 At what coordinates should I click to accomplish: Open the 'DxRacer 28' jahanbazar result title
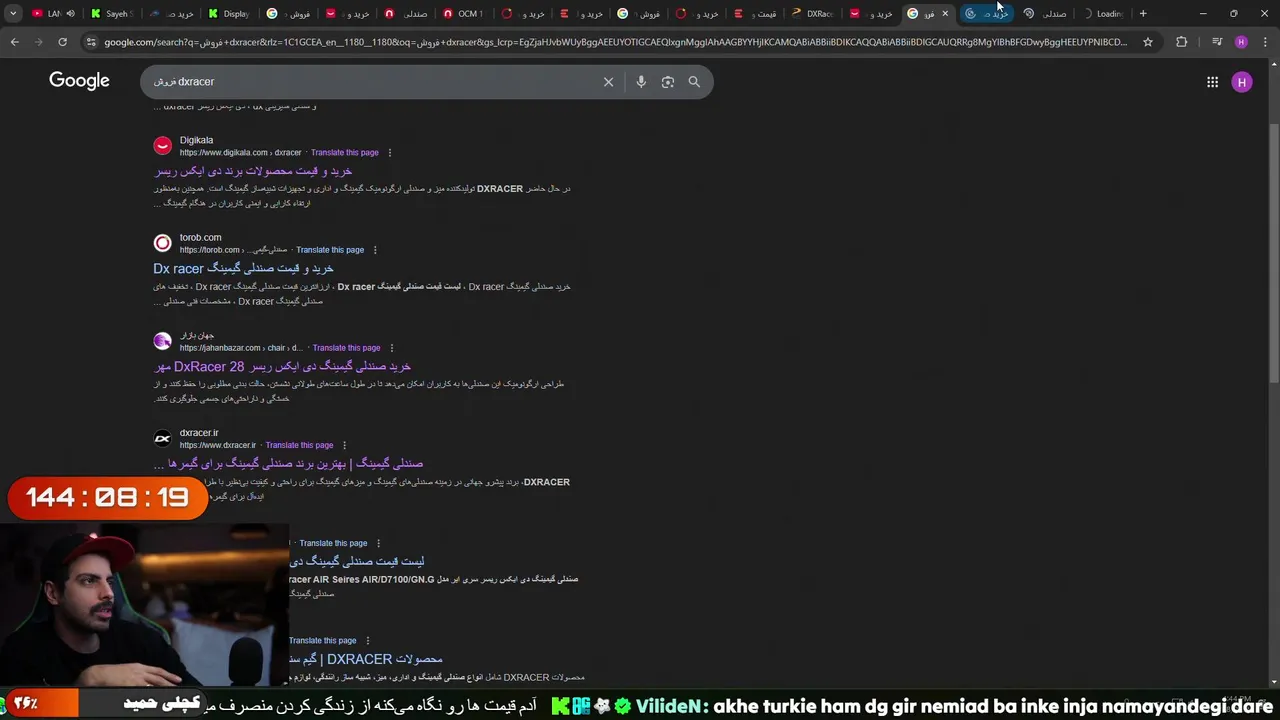283,366
